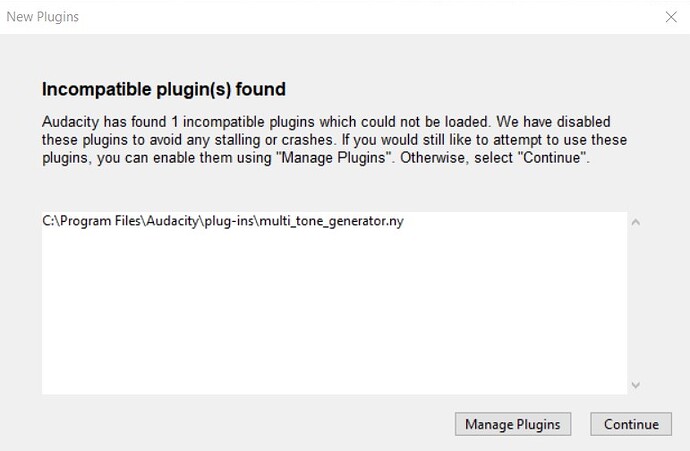Select the multi_tone_generator.ny filename in list
690x451 pixels.
pos(331,221)
